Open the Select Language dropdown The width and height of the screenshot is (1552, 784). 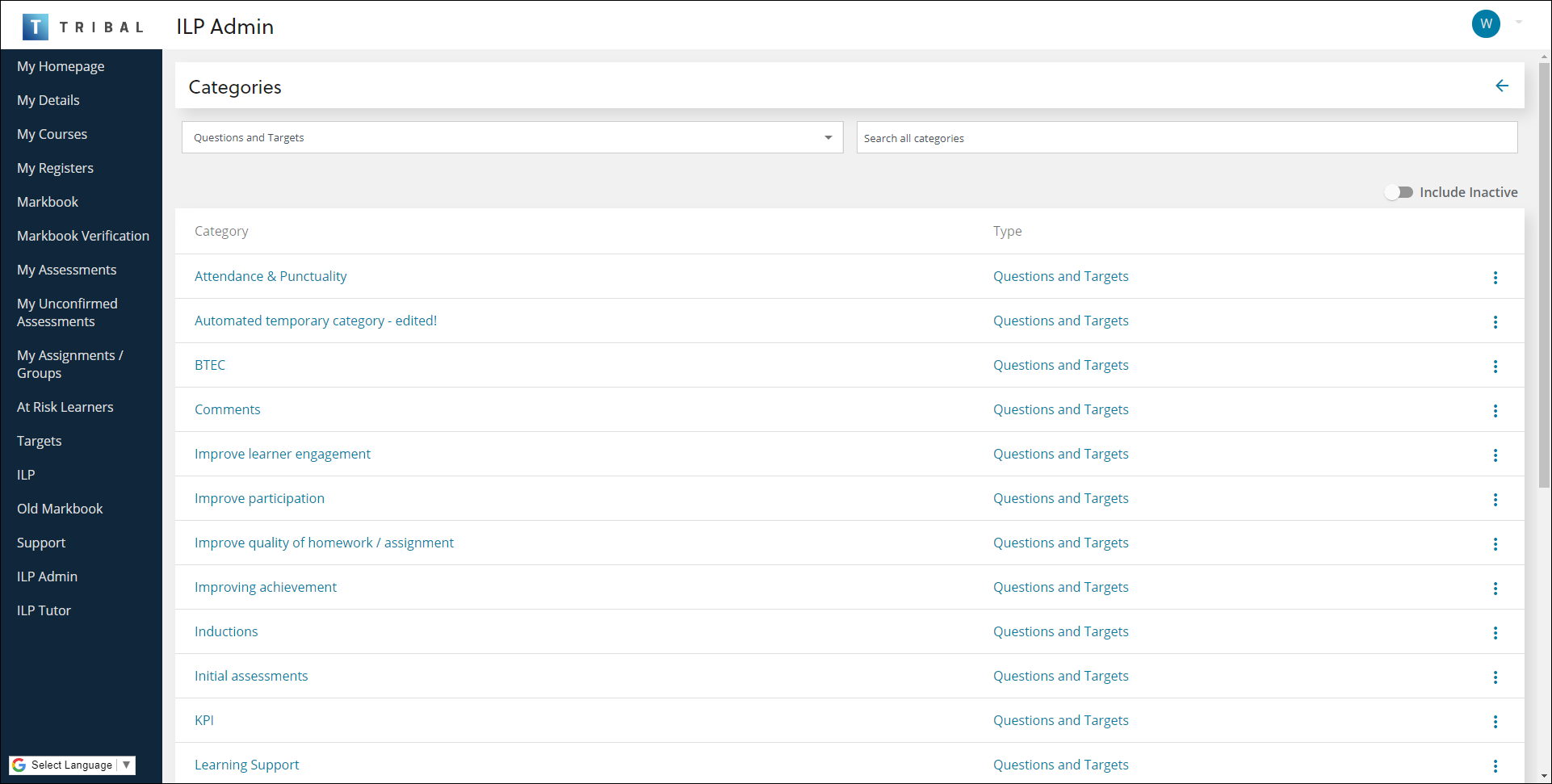[x=72, y=765]
